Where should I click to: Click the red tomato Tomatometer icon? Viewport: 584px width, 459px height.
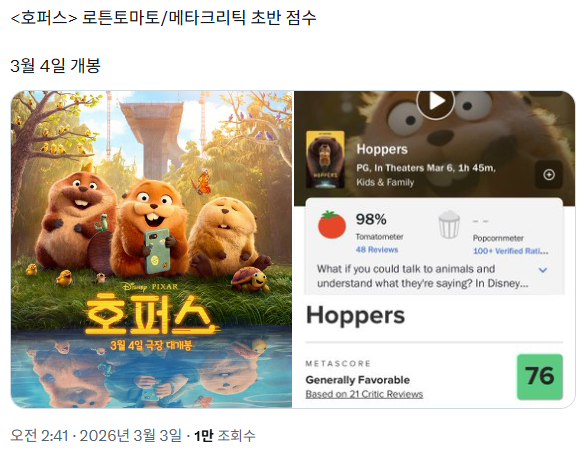[x=331, y=225]
